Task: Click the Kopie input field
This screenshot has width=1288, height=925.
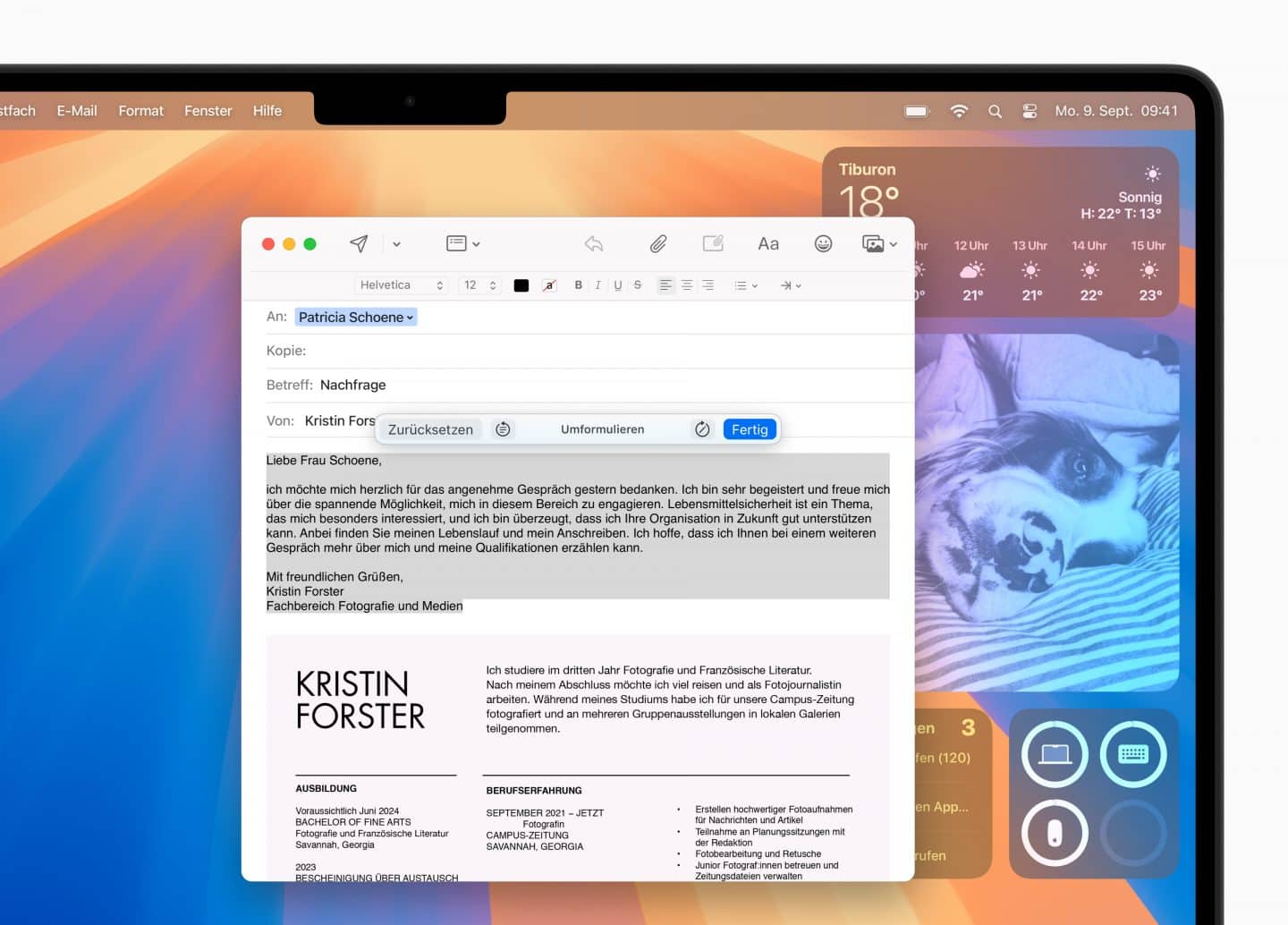Action: 447,351
